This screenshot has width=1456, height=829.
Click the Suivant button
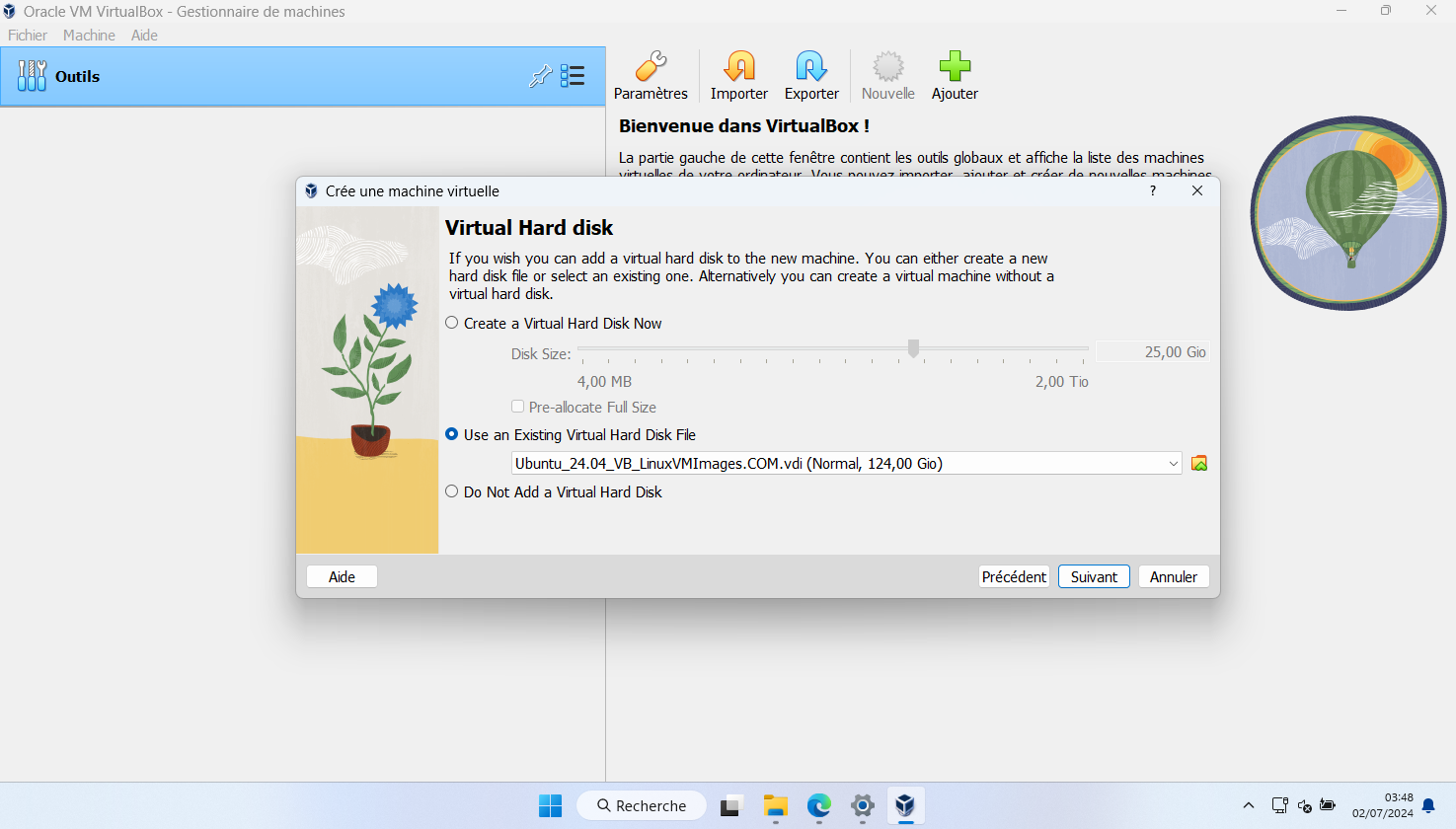pyautogui.click(x=1094, y=576)
